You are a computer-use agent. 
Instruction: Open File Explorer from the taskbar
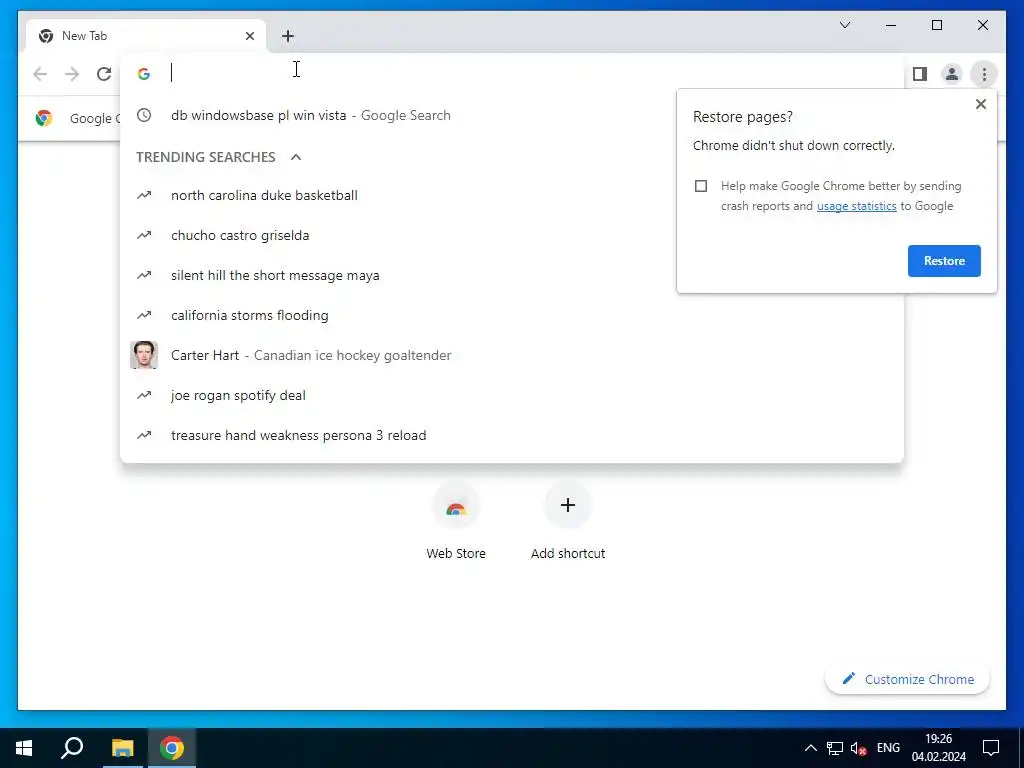tap(122, 748)
